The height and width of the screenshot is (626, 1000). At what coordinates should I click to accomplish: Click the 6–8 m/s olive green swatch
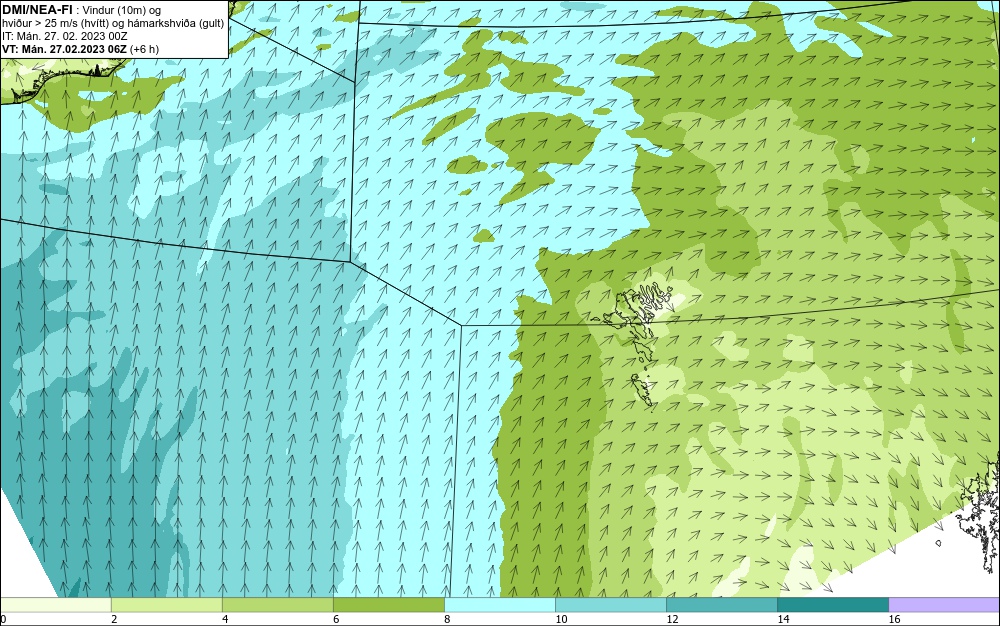388,604
